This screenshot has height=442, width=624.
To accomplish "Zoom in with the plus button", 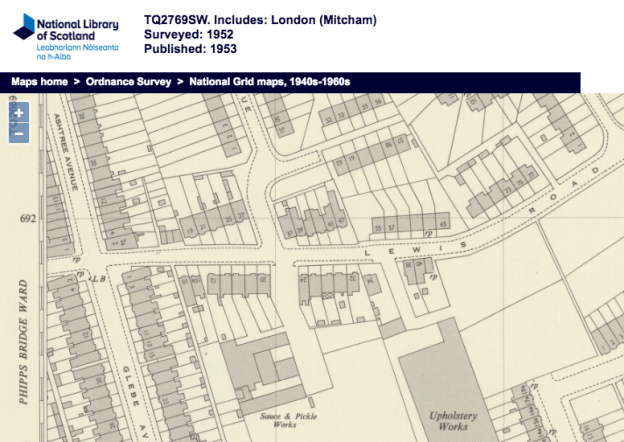I will click(19, 113).
